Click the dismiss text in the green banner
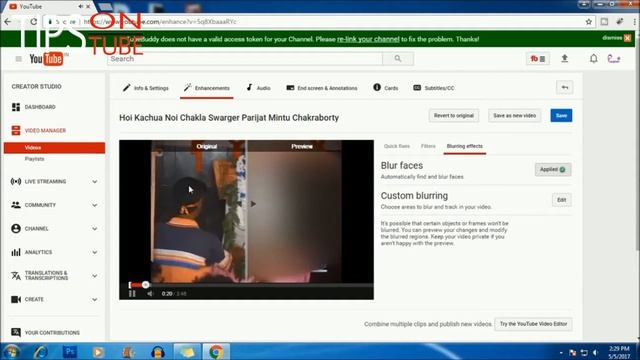Screen dimensions: 640x360 coord(612,38)
